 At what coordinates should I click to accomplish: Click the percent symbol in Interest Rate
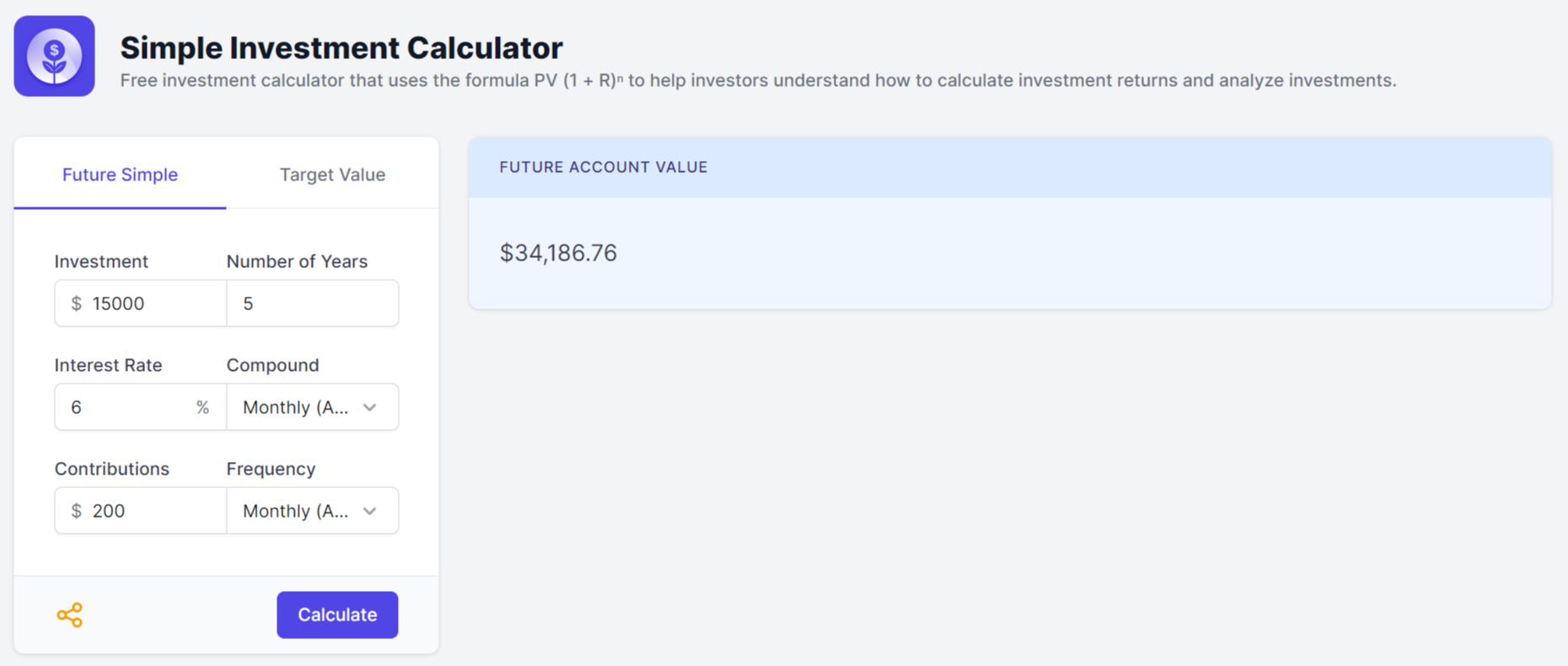202,407
